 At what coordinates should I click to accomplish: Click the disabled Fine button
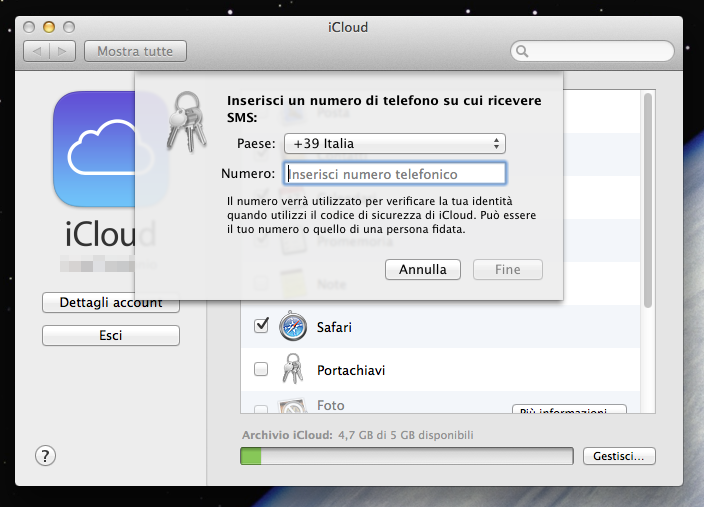coord(508,269)
